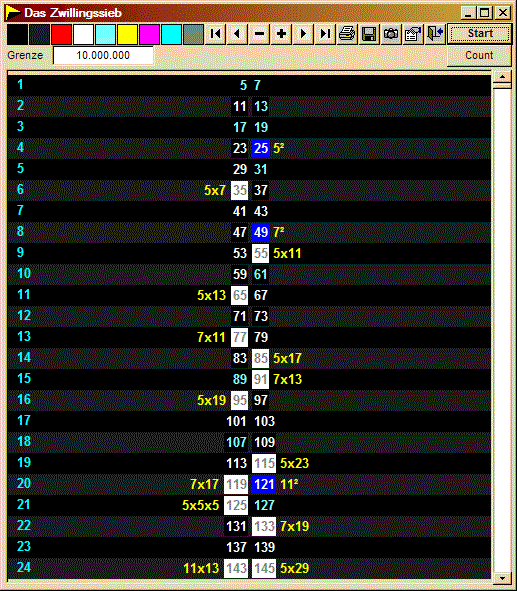Focus the Grenze limit input field
The height and width of the screenshot is (591, 517).
tap(103, 55)
